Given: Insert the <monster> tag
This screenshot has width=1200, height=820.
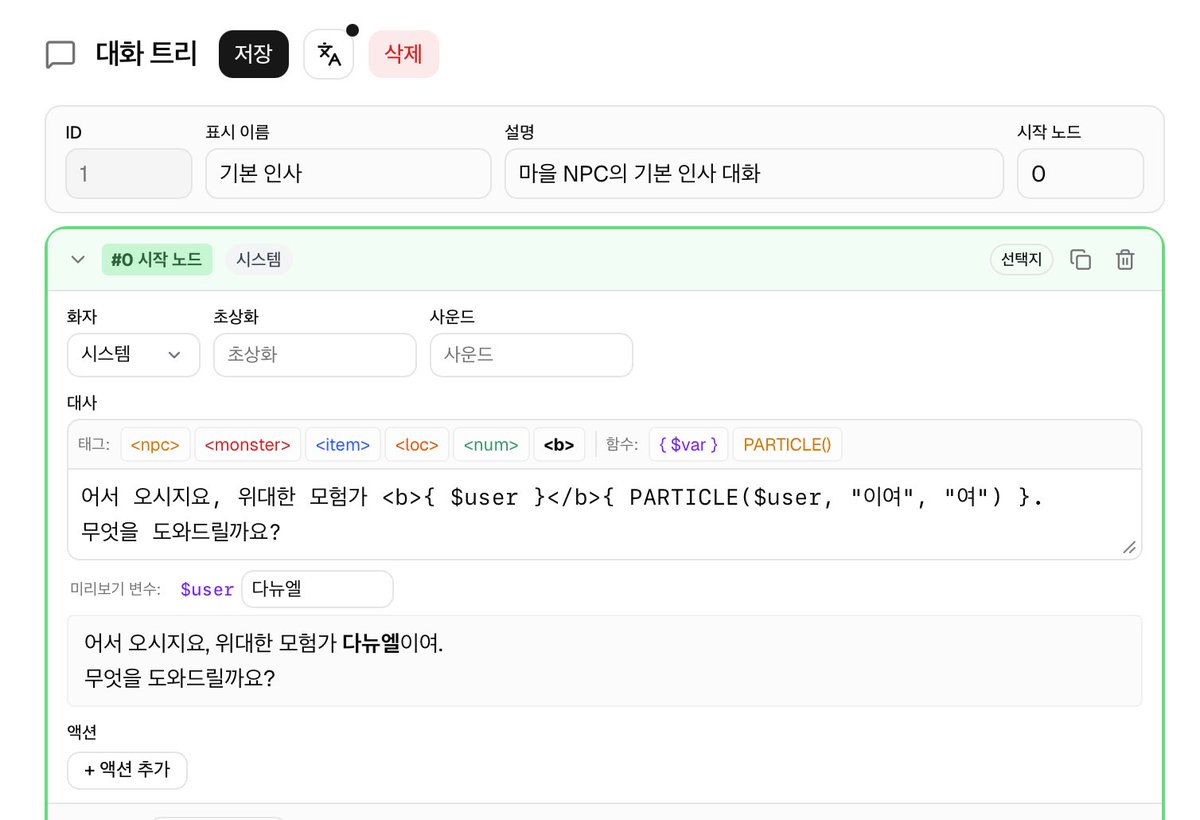Looking at the screenshot, I should point(247,445).
